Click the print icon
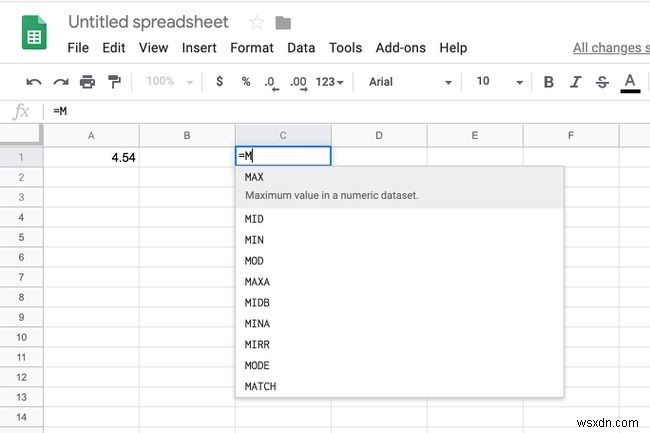 click(x=87, y=82)
